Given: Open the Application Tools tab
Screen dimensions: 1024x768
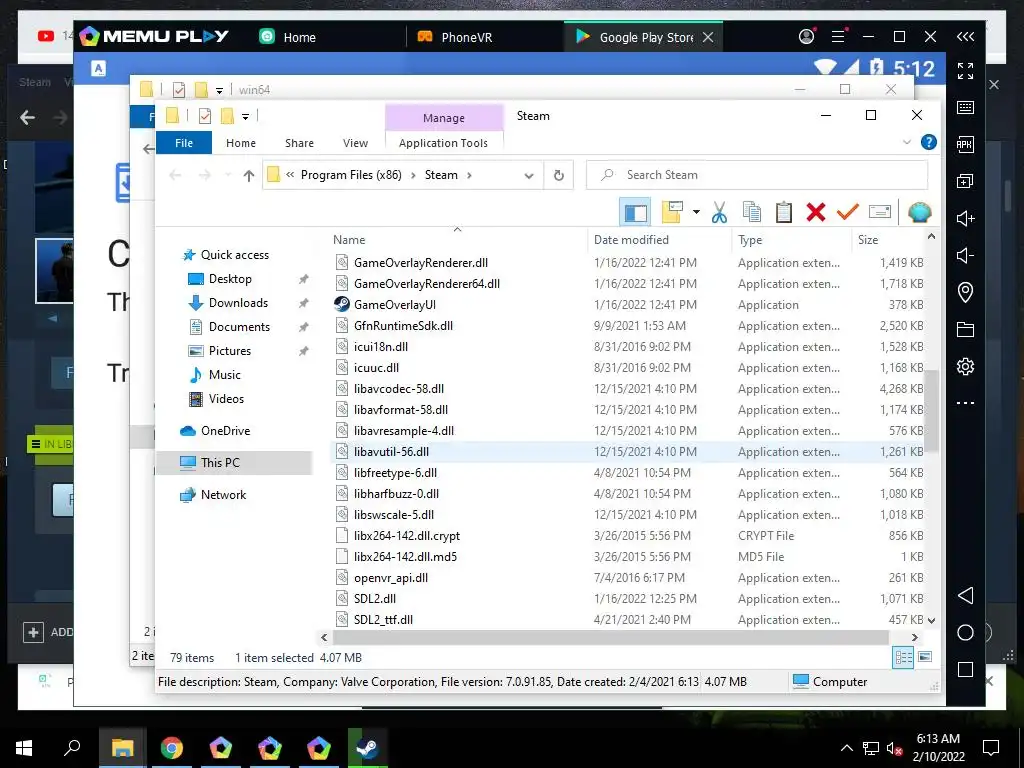Looking at the screenshot, I should tap(443, 142).
